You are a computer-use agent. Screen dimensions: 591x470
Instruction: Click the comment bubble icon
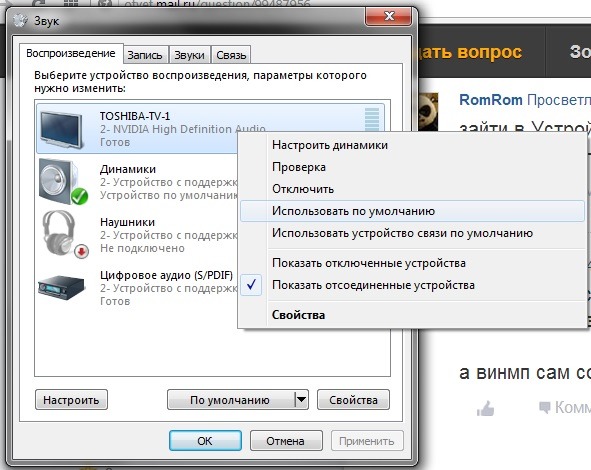pos(545,407)
